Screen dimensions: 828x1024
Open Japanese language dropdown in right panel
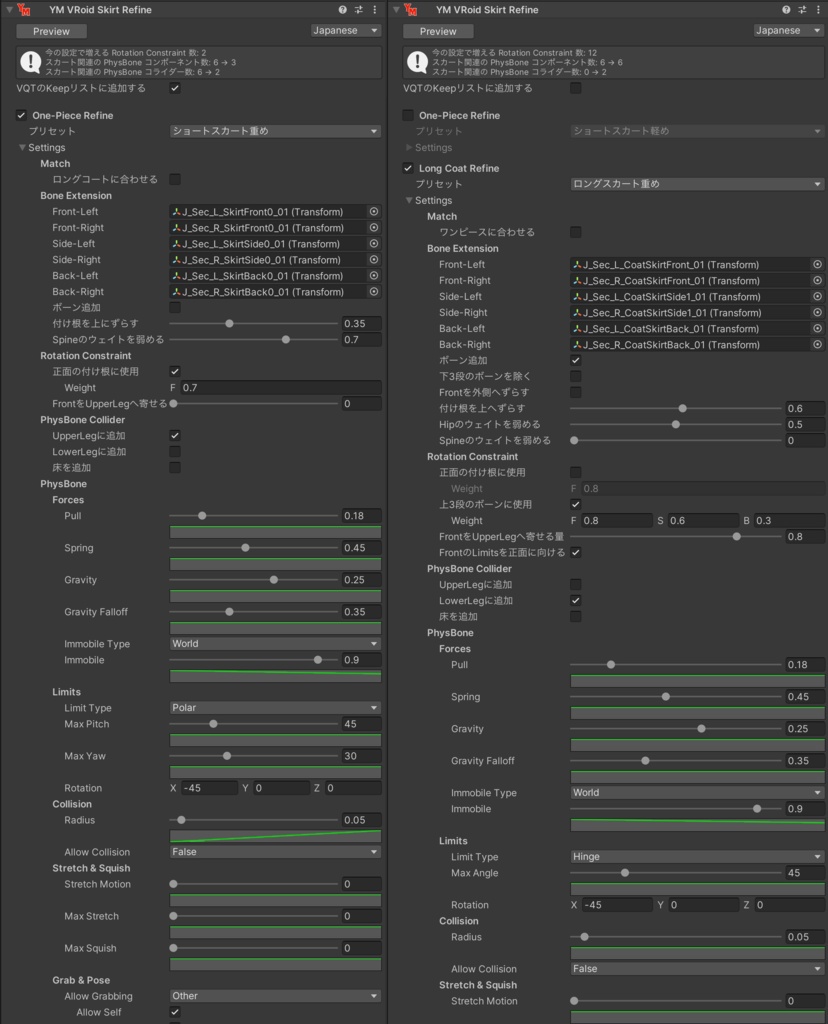coord(788,31)
